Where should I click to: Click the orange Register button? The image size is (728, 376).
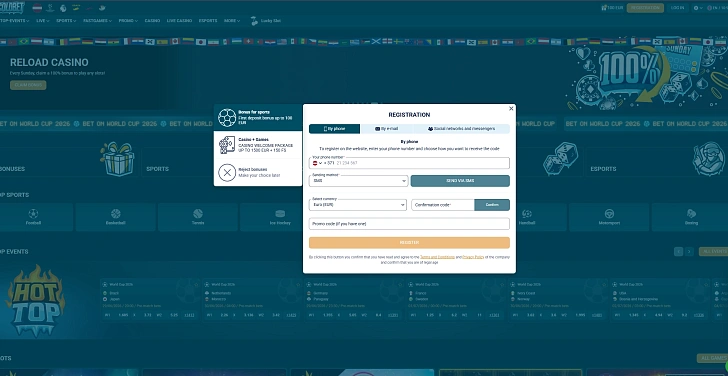[409, 243]
